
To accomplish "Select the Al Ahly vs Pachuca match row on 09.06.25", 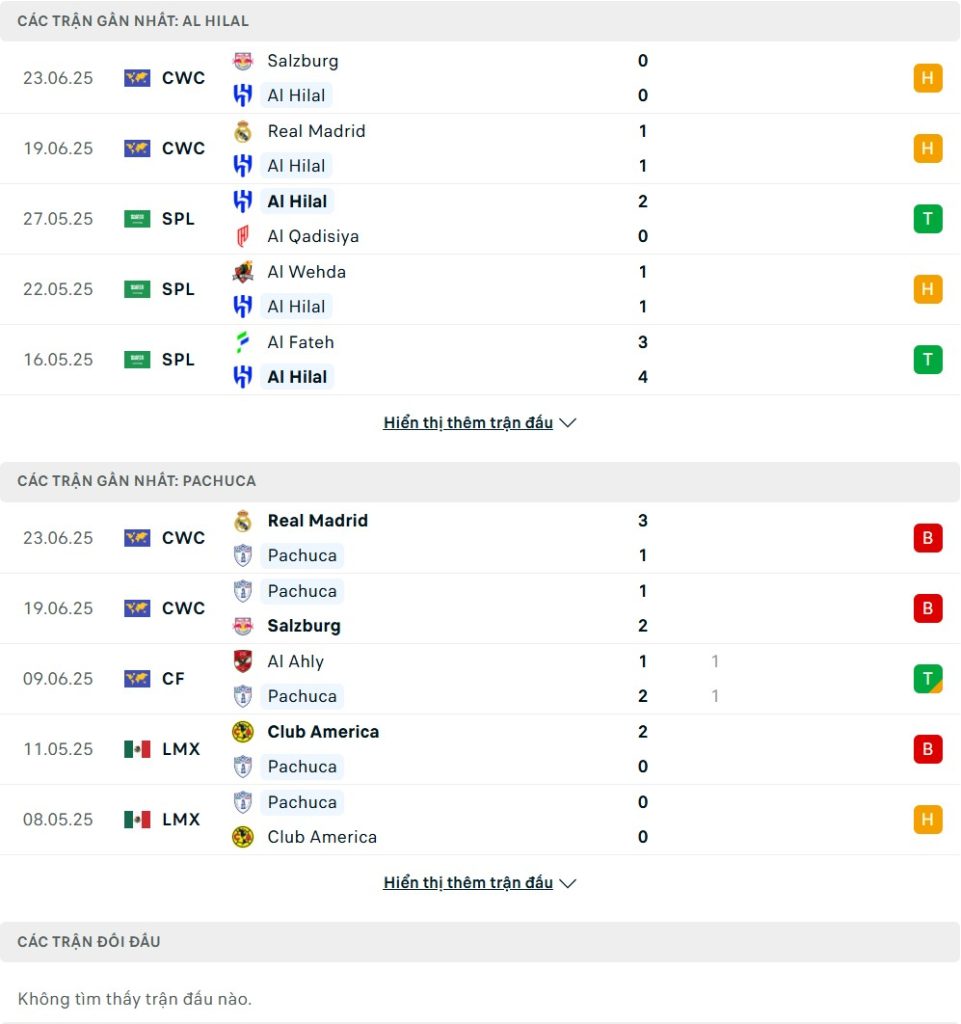I will [x=480, y=679].
